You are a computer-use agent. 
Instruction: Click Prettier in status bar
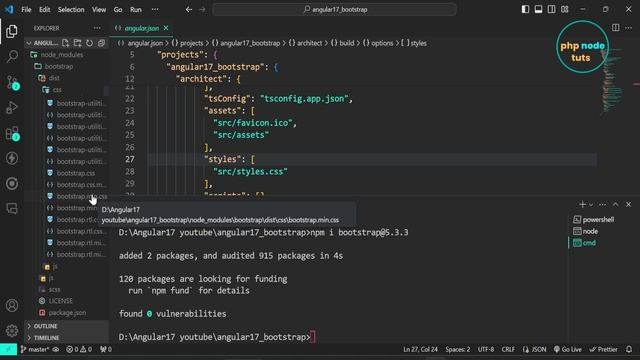[x=604, y=349]
